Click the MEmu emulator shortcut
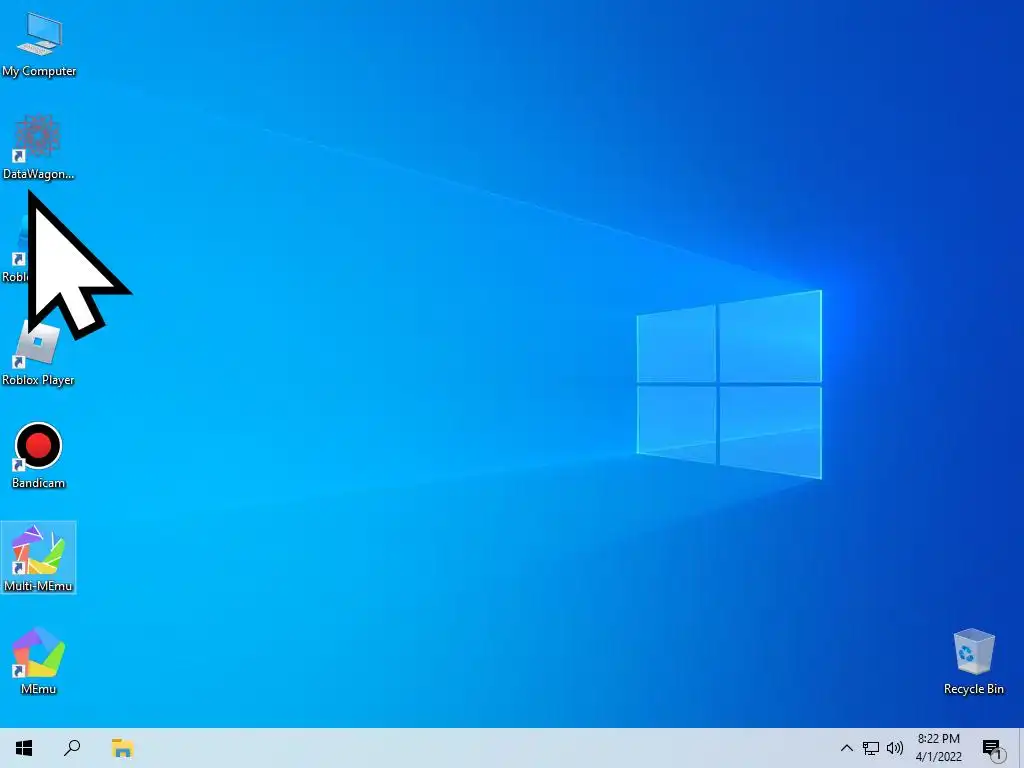 [38, 661]
